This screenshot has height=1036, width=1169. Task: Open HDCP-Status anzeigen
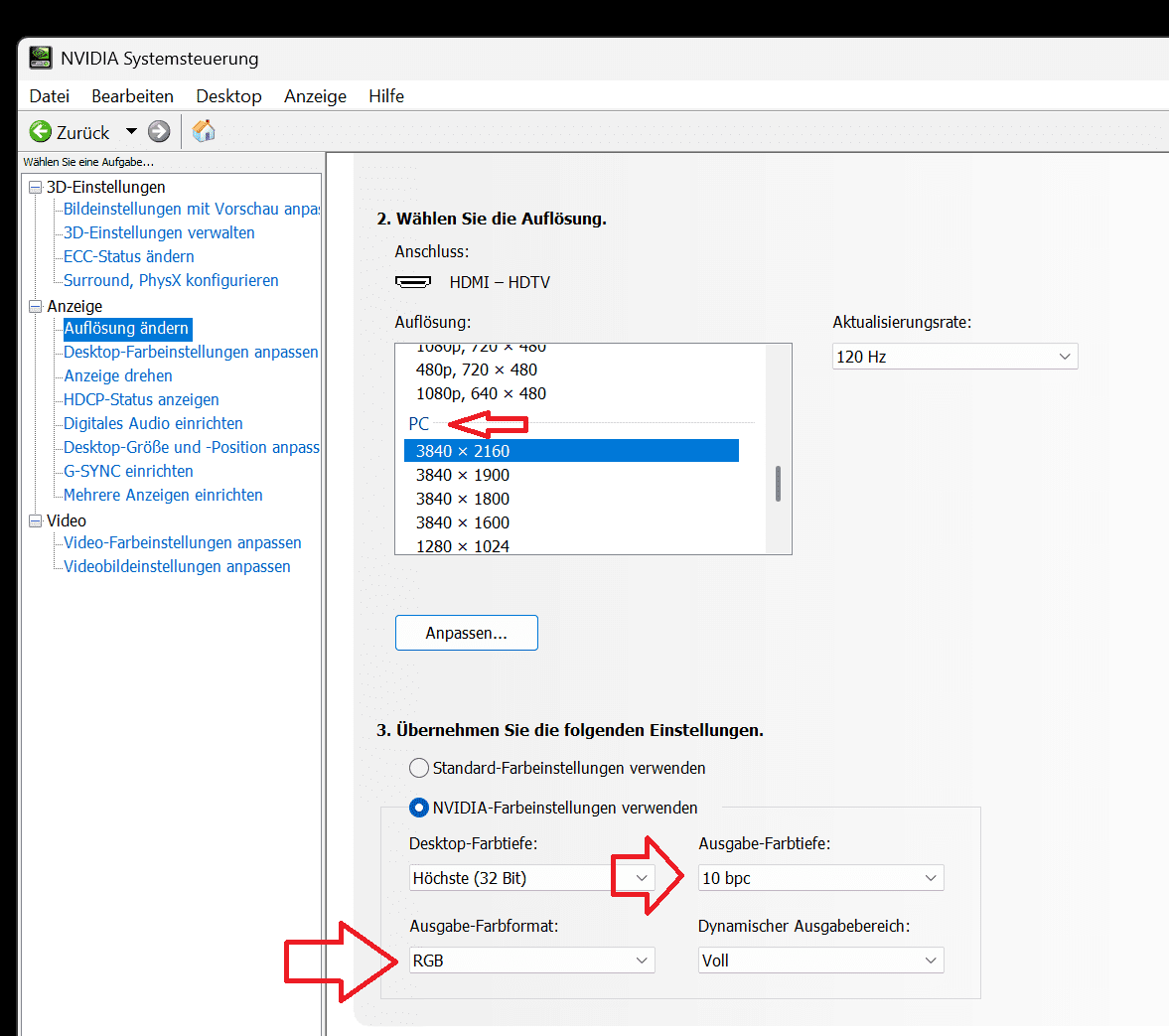(x=141, y=399)
